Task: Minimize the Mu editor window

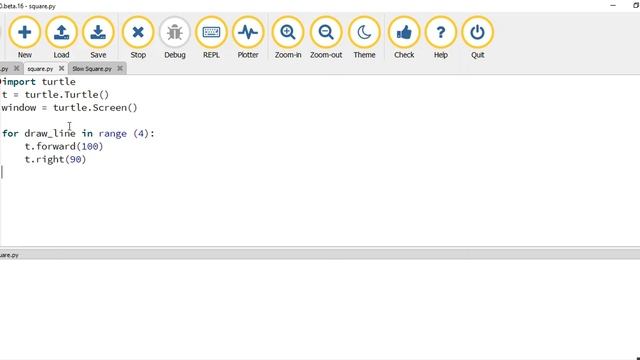Action: pos(613,6)
